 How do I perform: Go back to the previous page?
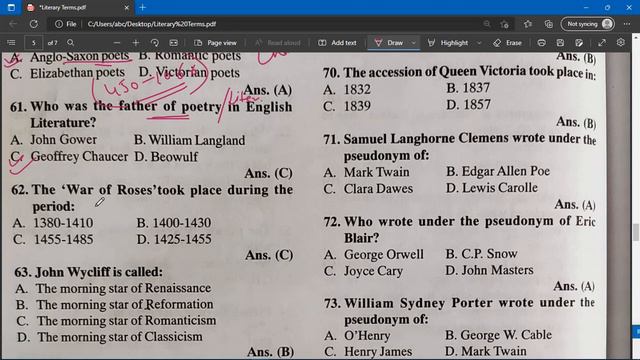click(x=13, y=24)
